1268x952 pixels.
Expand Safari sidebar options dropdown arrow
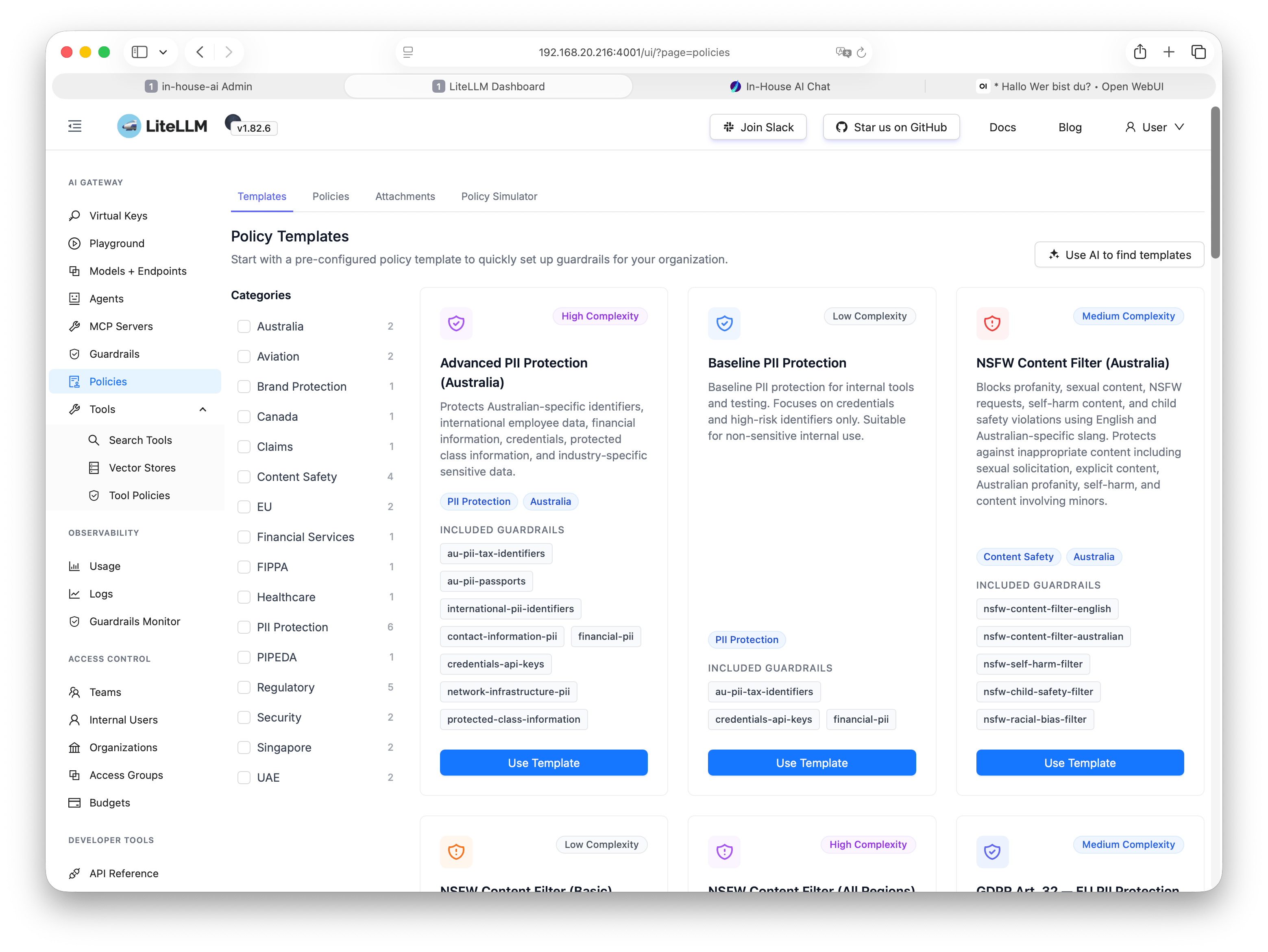click(163, 52)
